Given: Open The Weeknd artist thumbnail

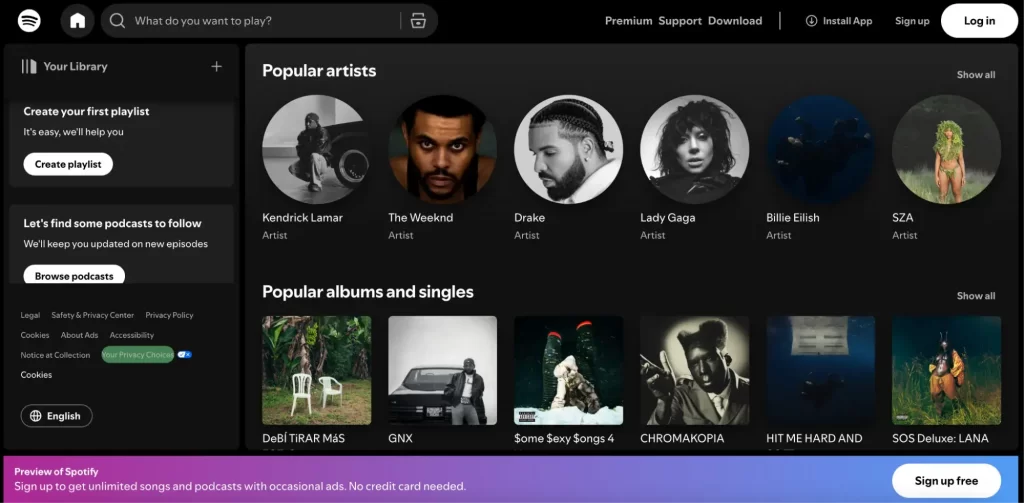Looking at the screenshot, I should (442, 149).
